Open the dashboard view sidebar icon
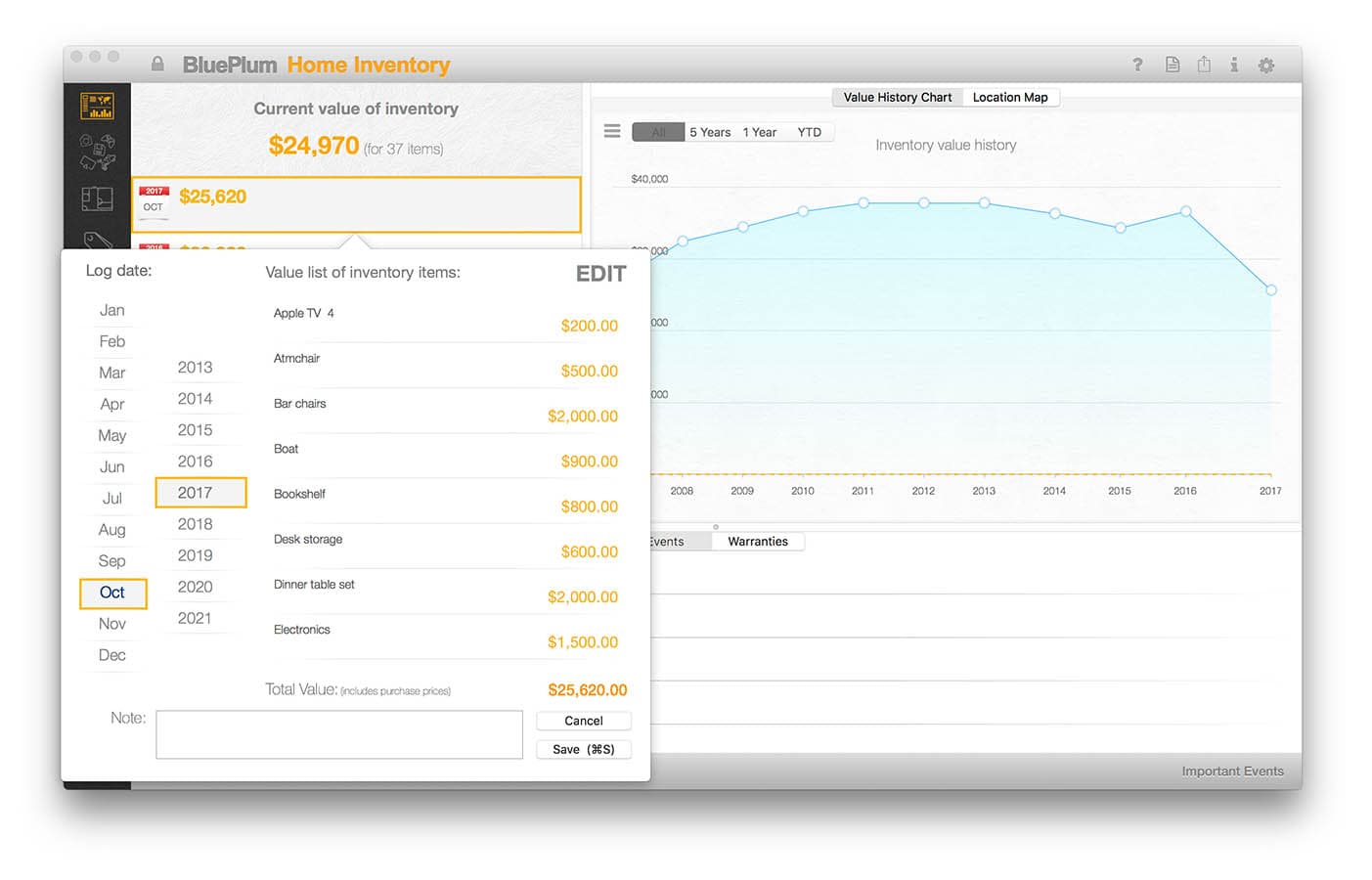 (97, 106)
